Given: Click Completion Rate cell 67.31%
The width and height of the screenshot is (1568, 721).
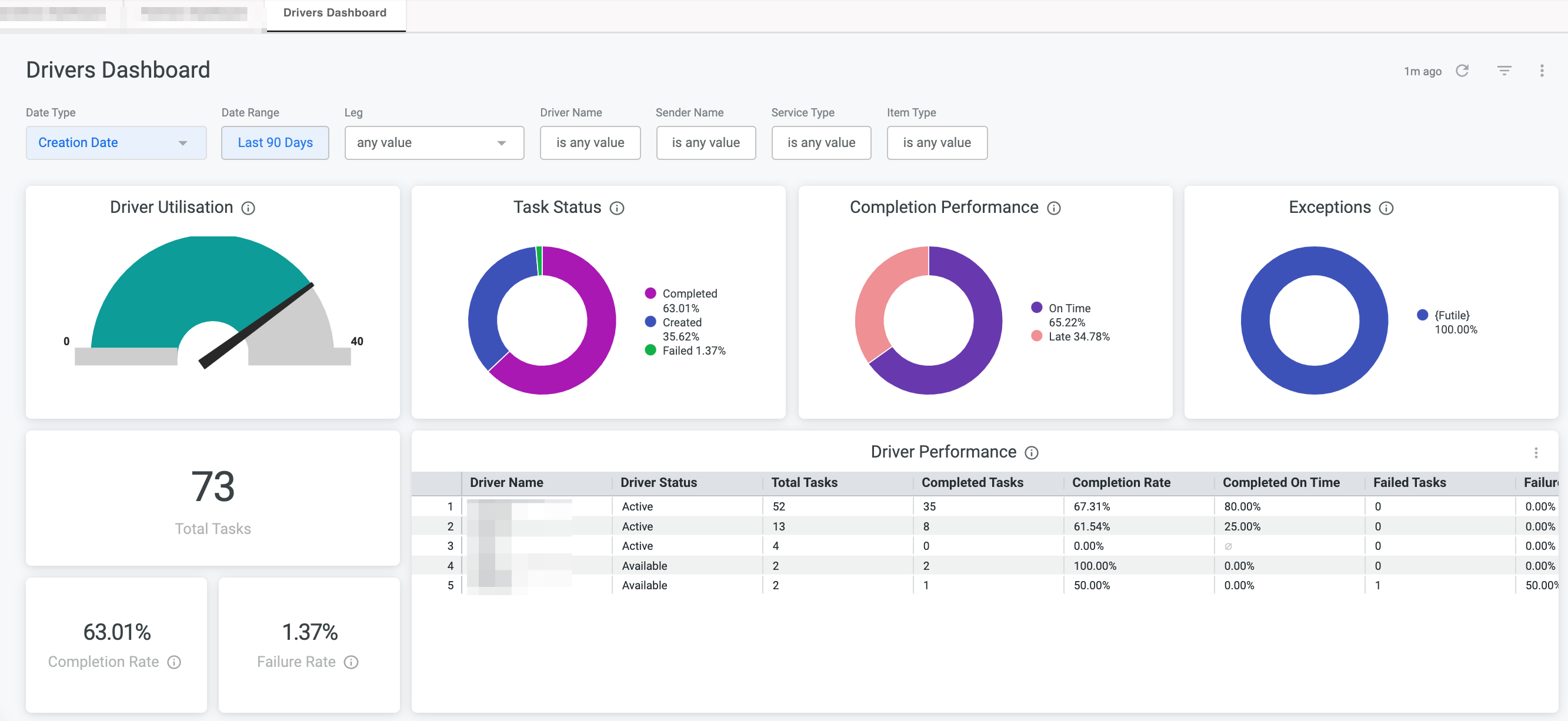Looking at the screenshot, I should [1092, 506].
